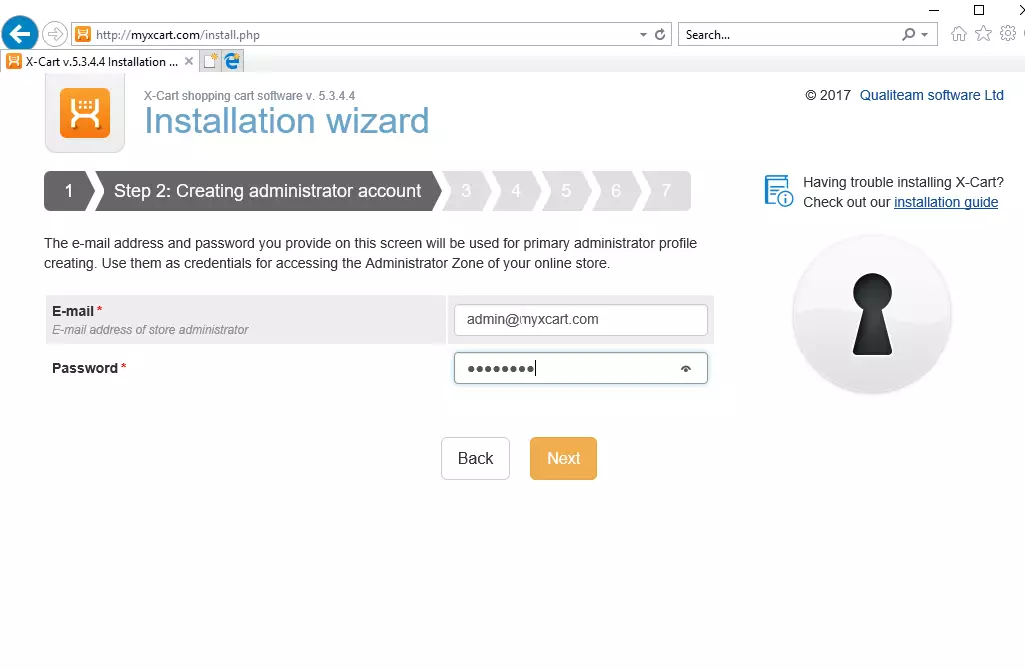This screenshot has width=1025, height=670.
Task: Click the installation guide document icon
Action: click(779, 191)
